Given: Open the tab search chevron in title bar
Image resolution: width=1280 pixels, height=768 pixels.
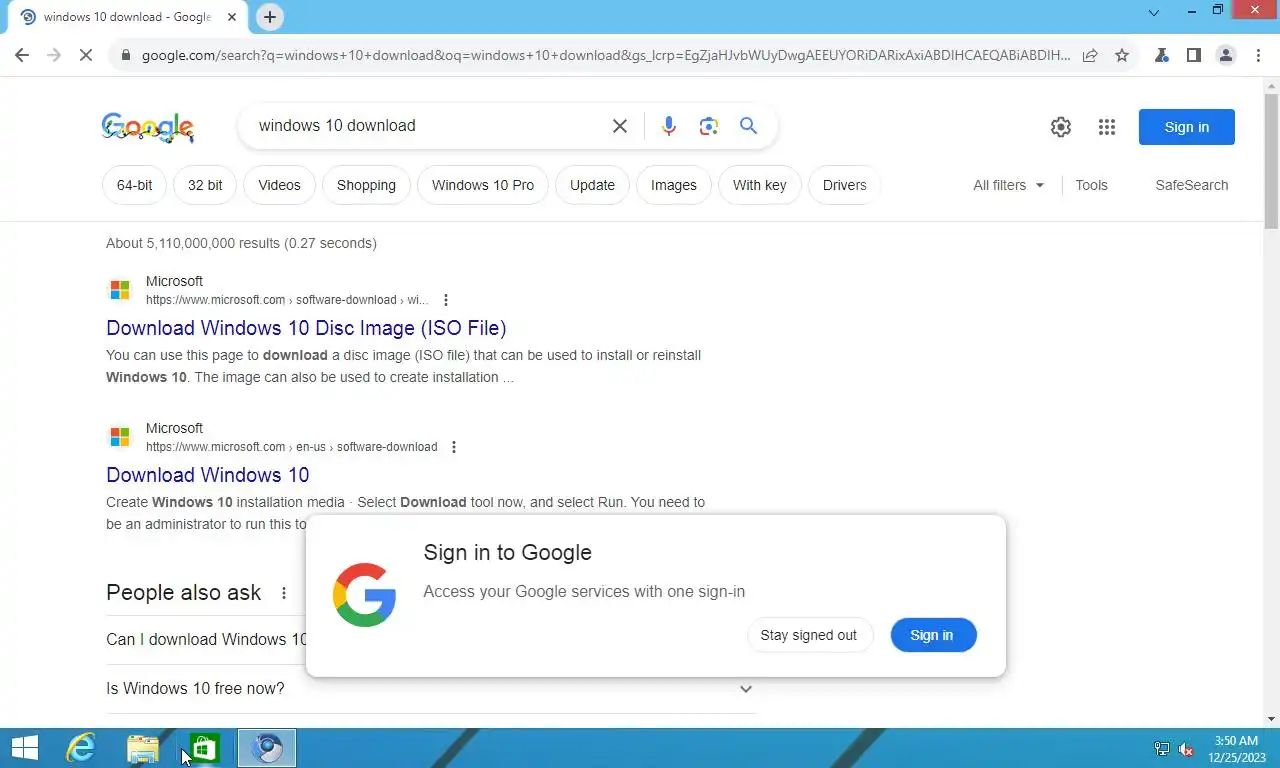Looking at the screenshot, I should point(1153,13).
